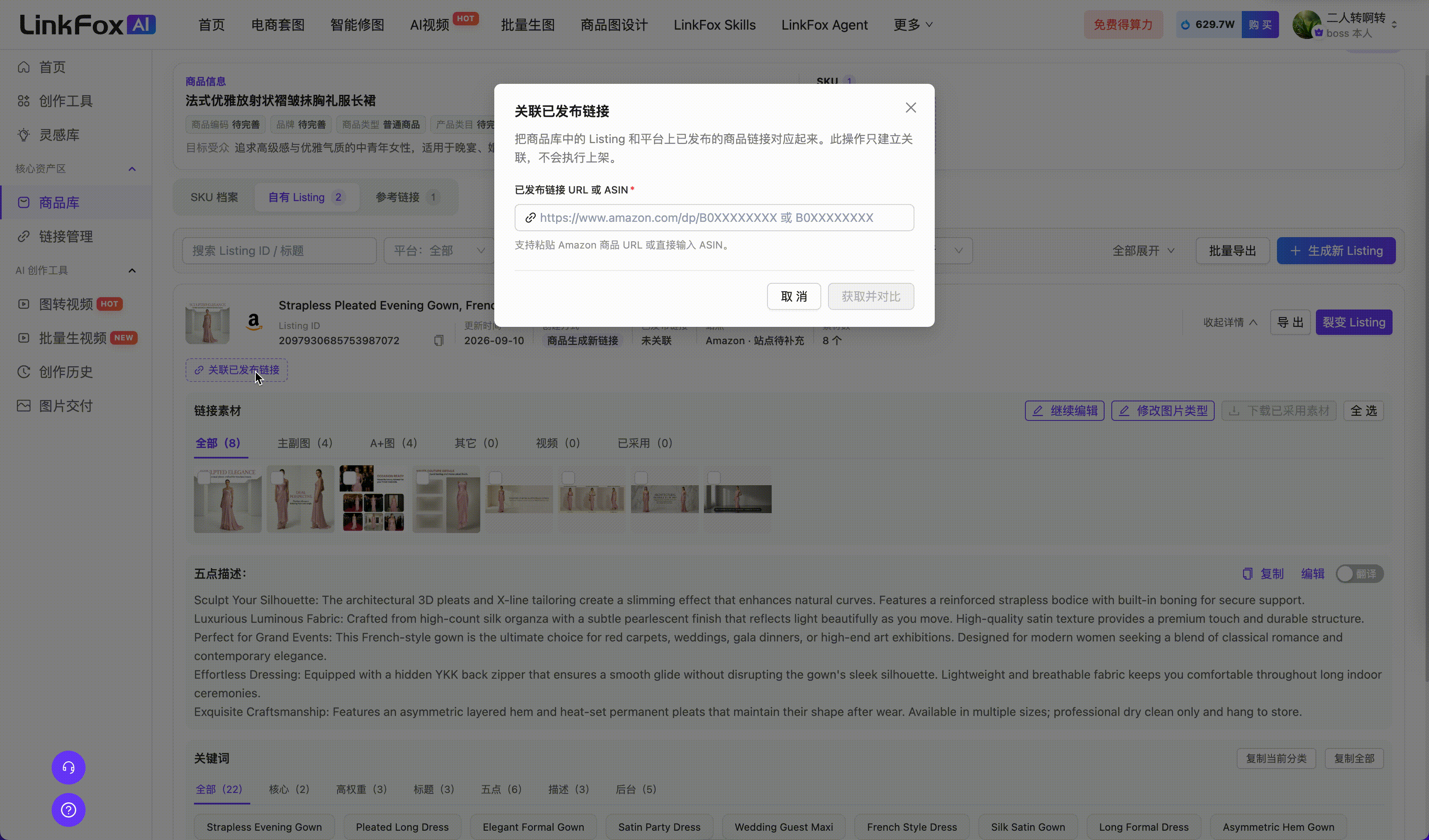
Task: Copy the Listing ID with copy icon
Action: 438,341
